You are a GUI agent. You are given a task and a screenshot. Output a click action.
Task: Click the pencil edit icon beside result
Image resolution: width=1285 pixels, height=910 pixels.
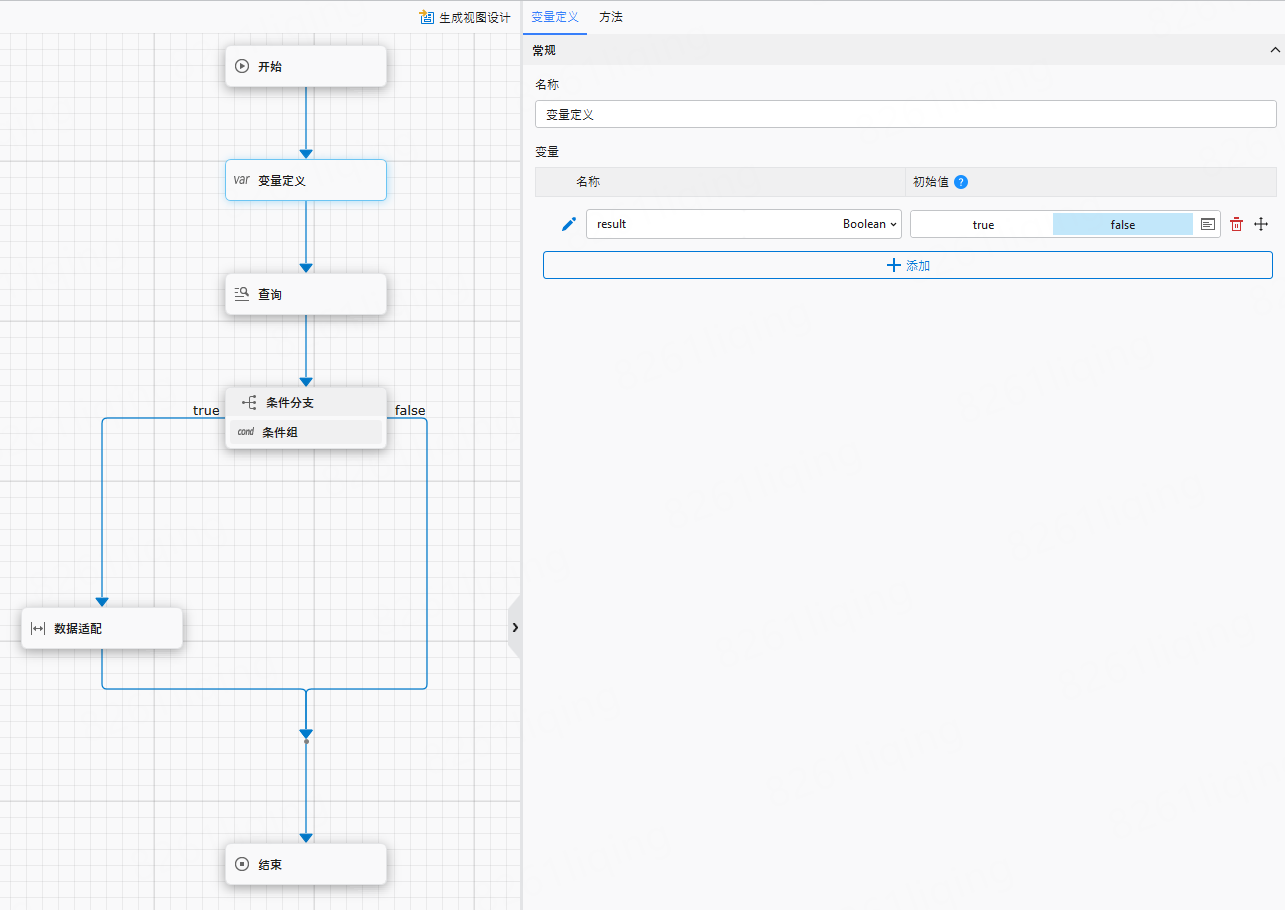click(x=568, y=224)
